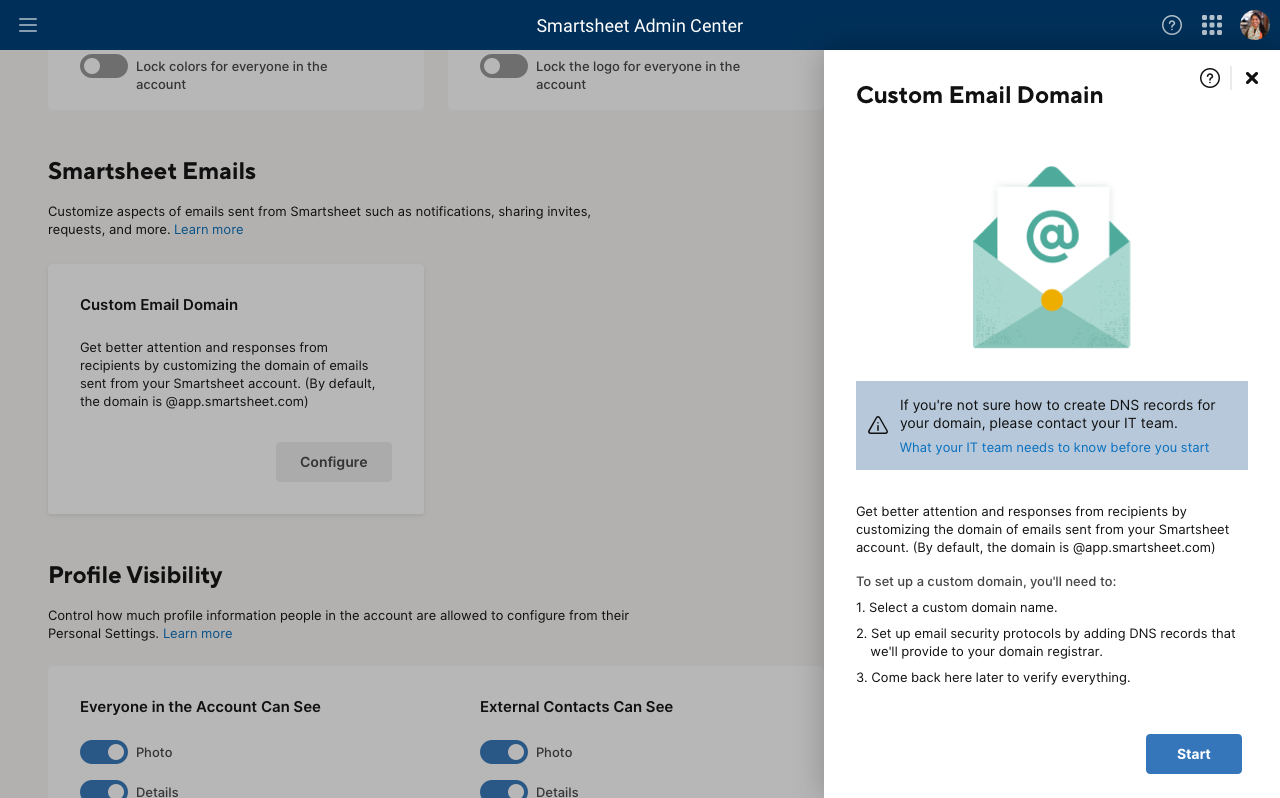
Task: Open the user profile avatar
Action: [1254, 25]
